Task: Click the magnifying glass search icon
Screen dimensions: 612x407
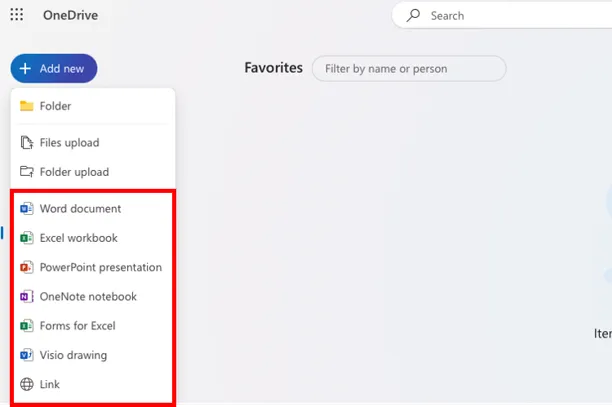Action: click(x=413, y=16)
